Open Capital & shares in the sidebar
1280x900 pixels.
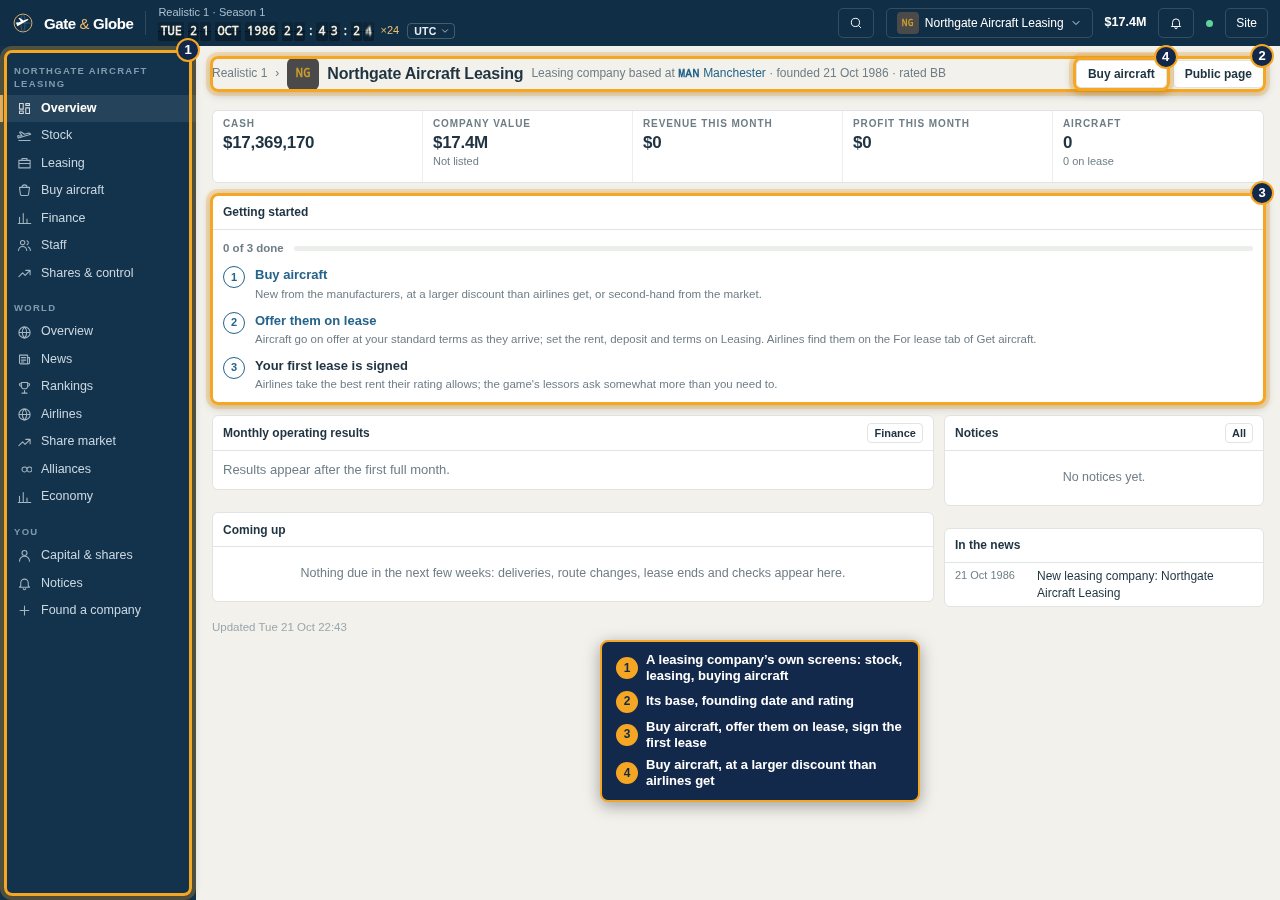(98, 555)
